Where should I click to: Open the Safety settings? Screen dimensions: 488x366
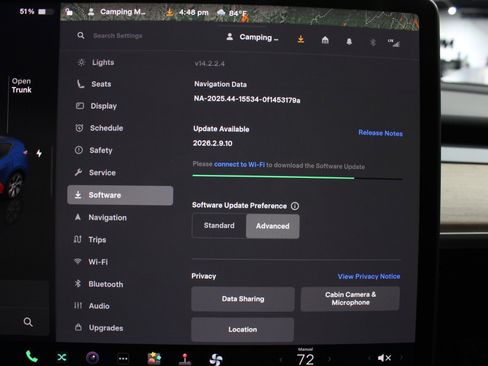[x=93, y=150]
